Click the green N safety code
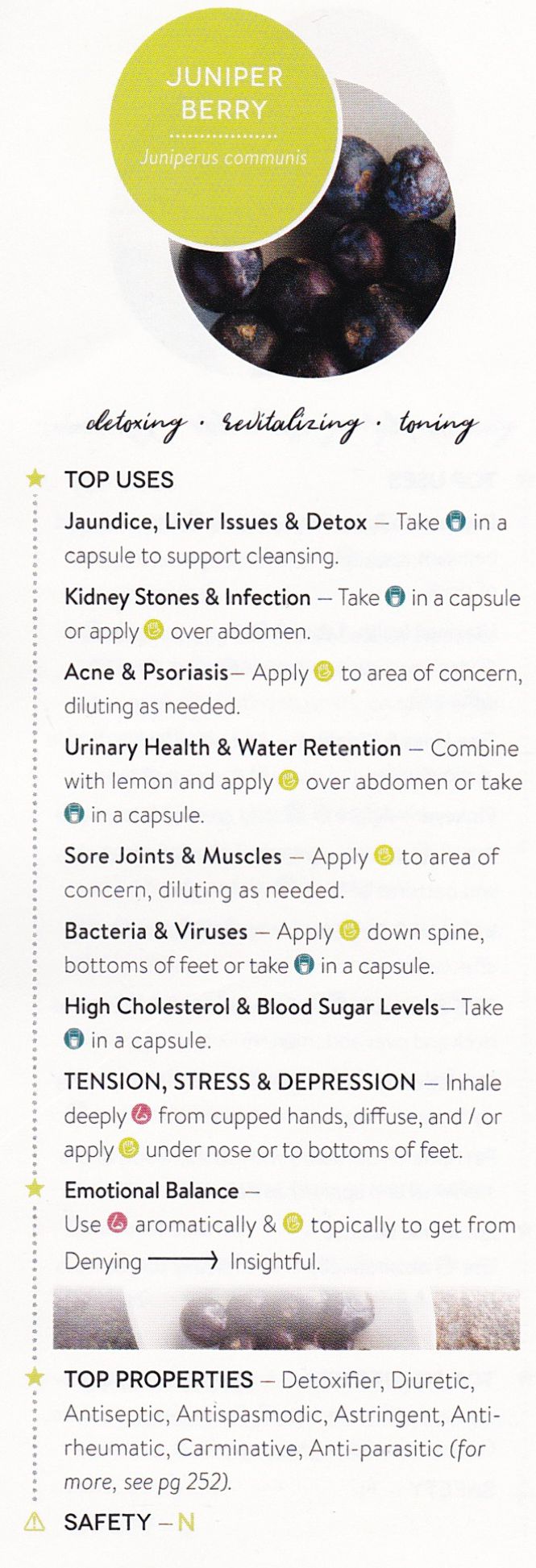The image size is (536, 1568). [x=186, y=1522]
